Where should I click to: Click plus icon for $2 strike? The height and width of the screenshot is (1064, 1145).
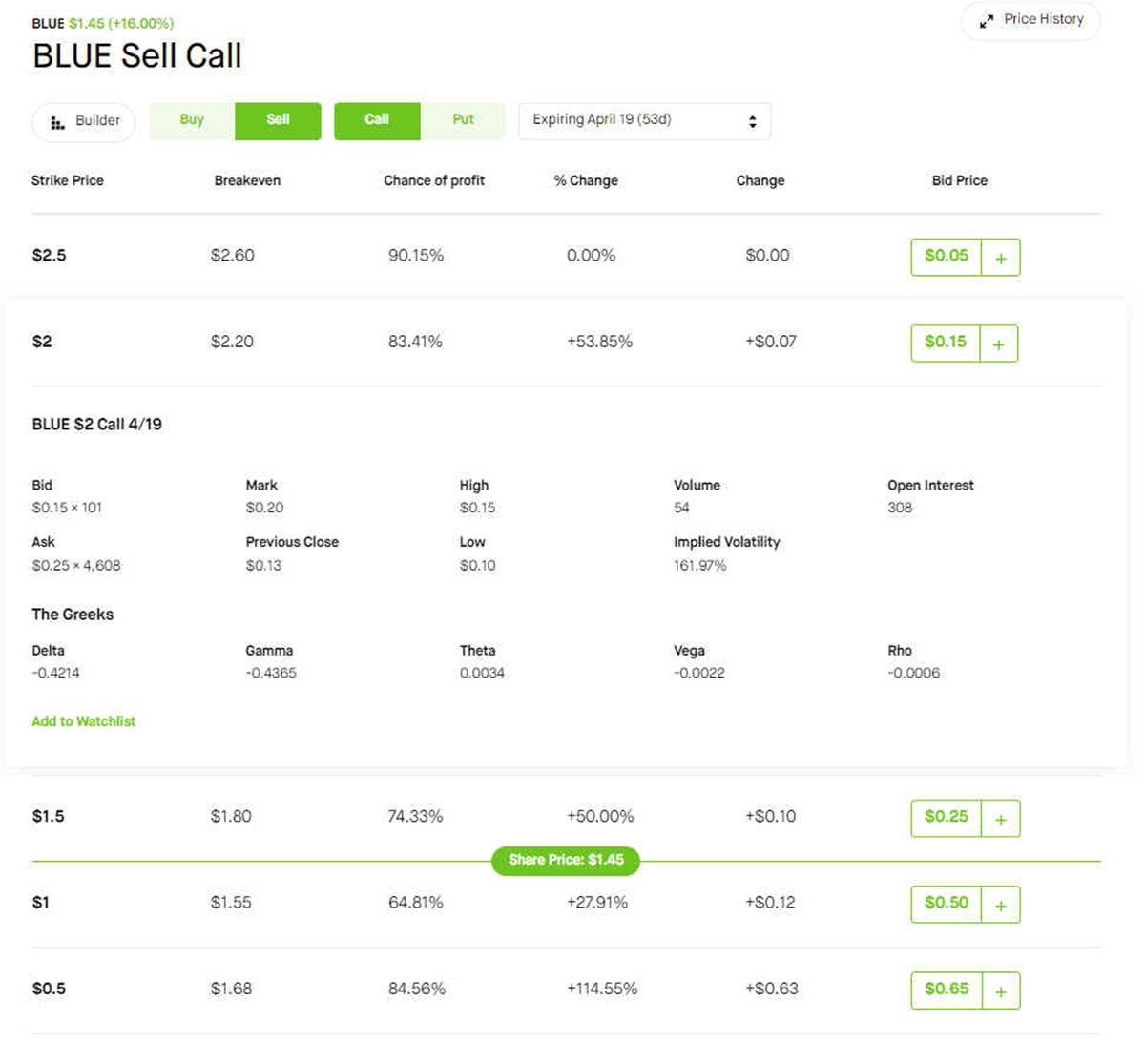998,344
